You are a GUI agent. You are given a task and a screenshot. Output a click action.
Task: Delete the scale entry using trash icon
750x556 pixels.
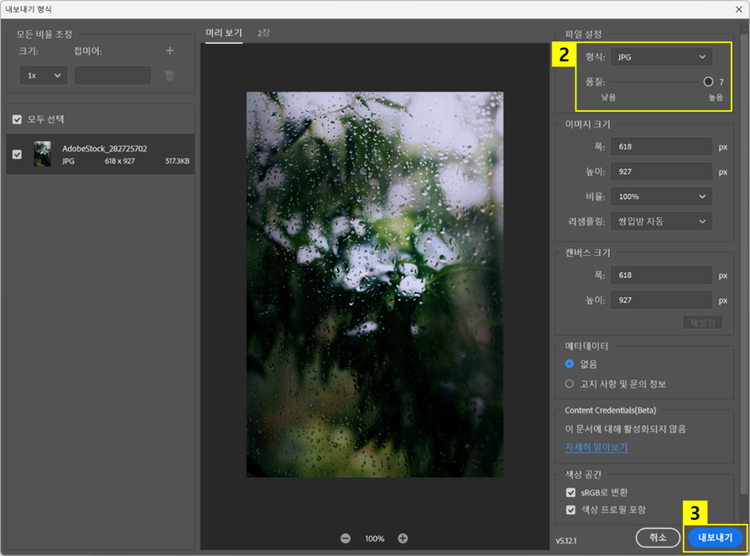coord(169,76)
